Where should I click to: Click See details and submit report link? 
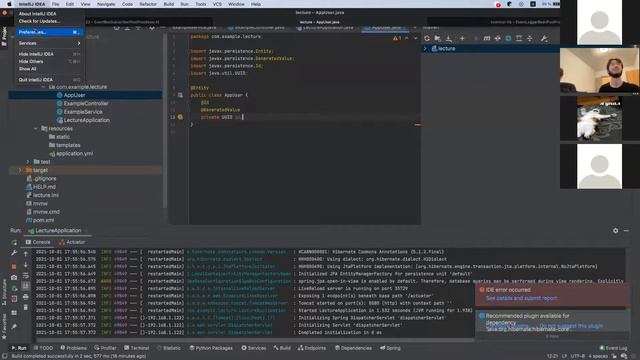point(521,298)
